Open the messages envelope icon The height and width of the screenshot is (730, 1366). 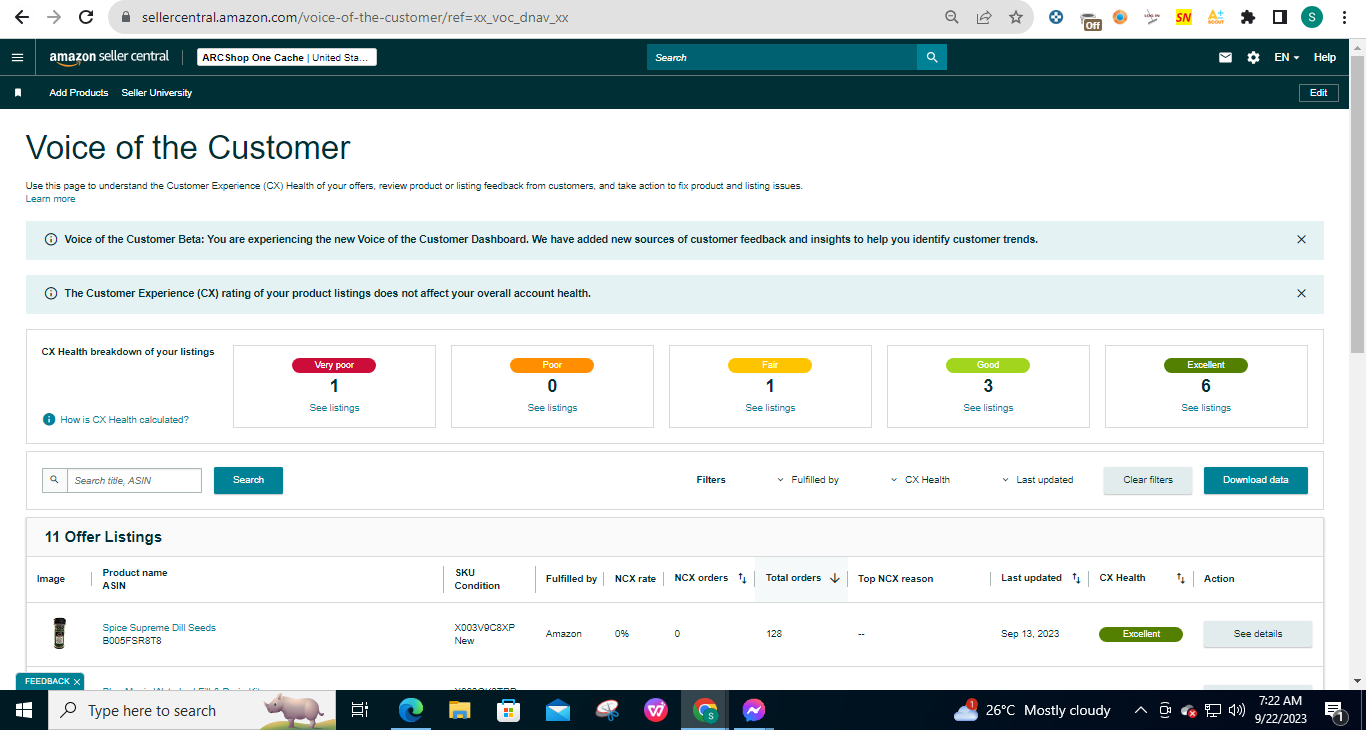[1225, 57]
